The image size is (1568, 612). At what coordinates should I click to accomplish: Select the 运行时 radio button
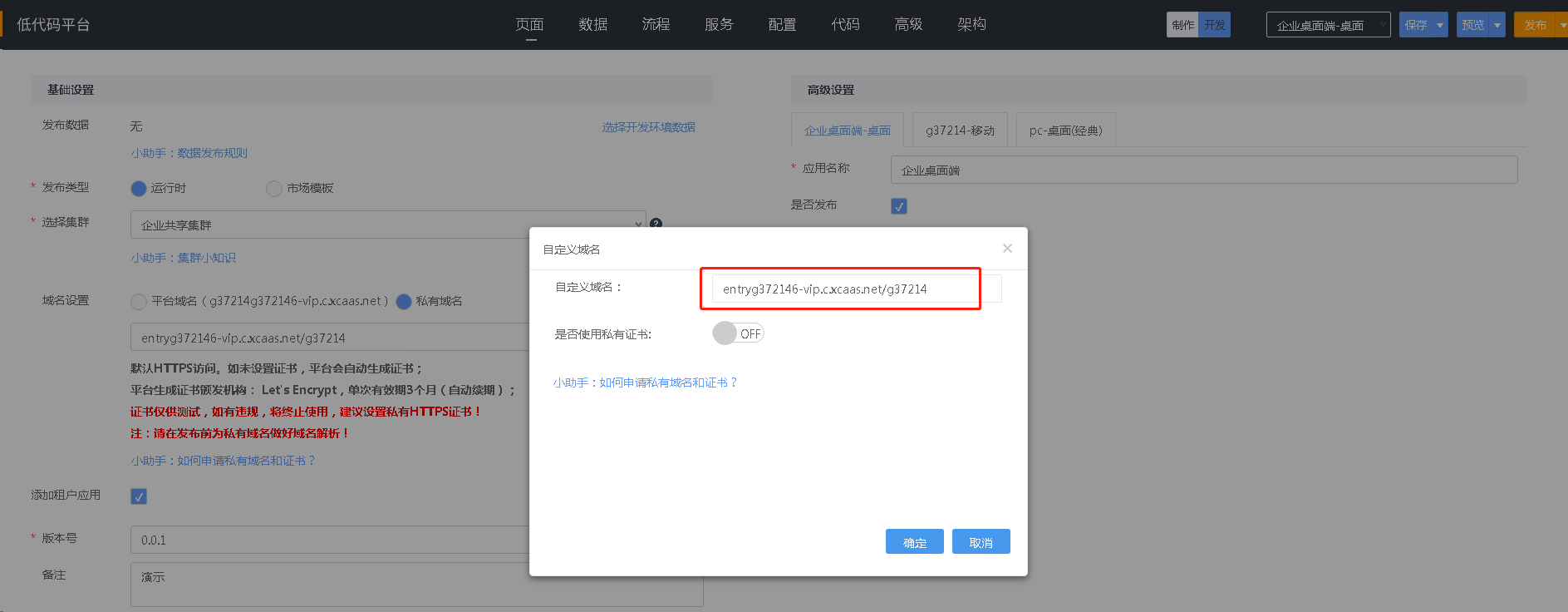pyautogui.click(x=139, y=189)
